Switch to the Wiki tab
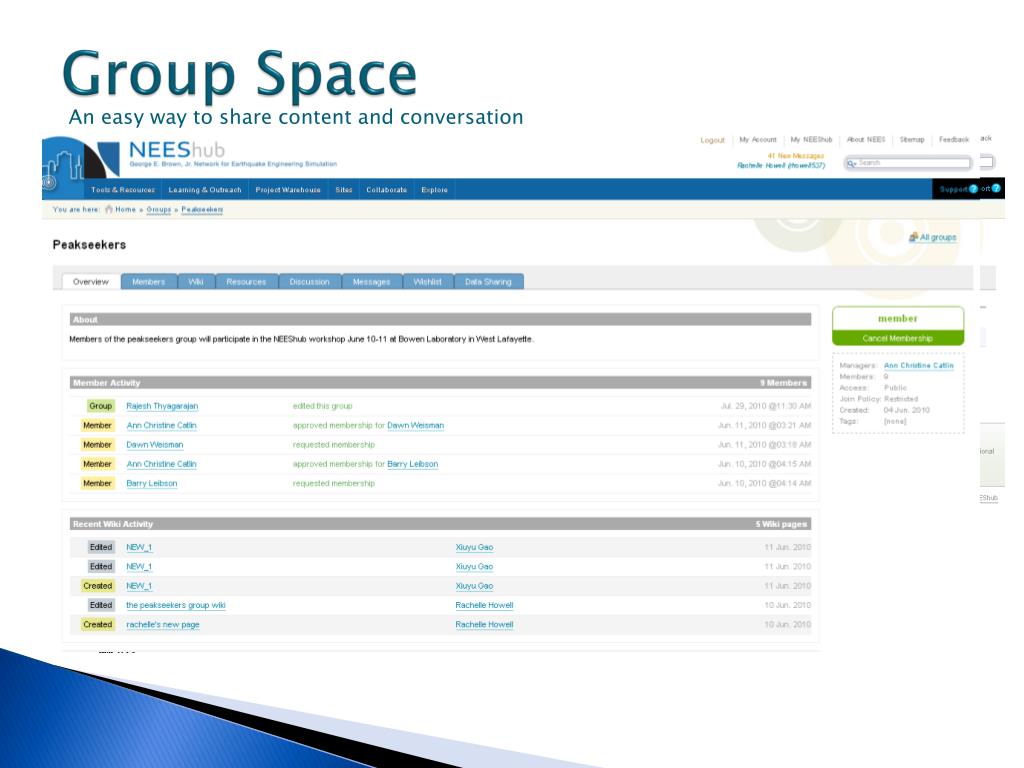The width and height of the screenshot is (1024, 768). point(196,281)
